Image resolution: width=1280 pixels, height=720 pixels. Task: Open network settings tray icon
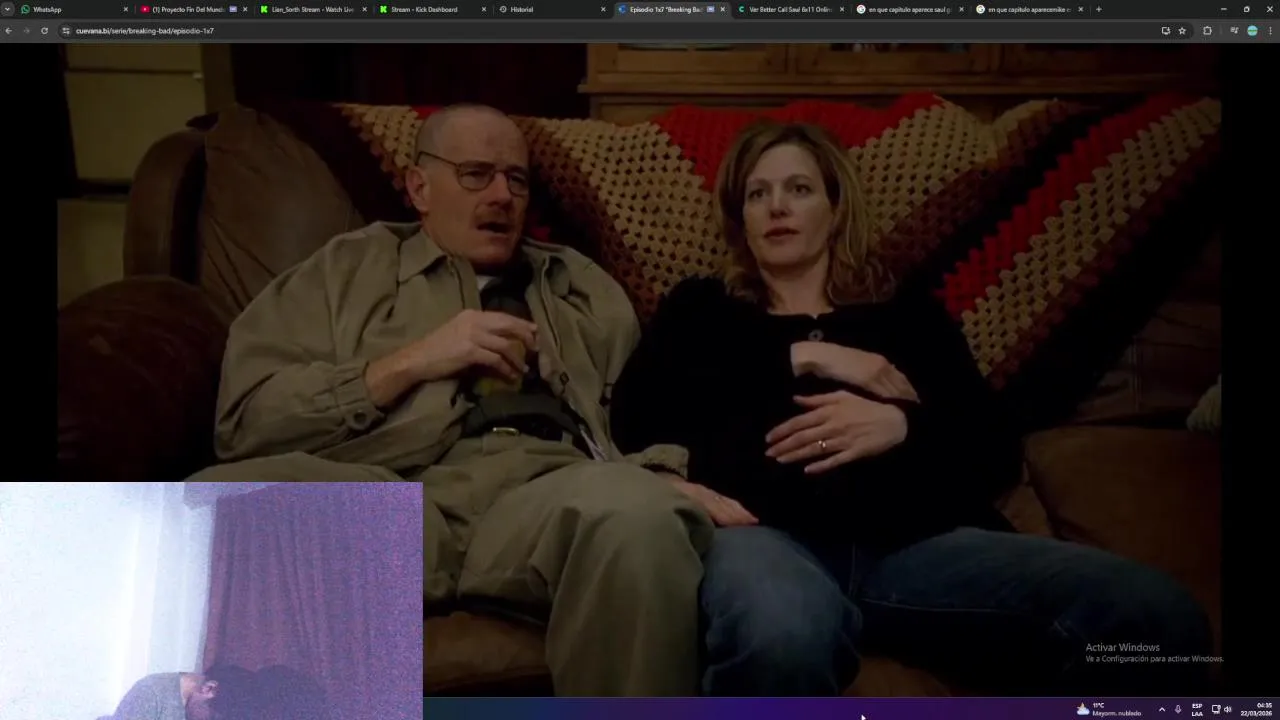1216,709
